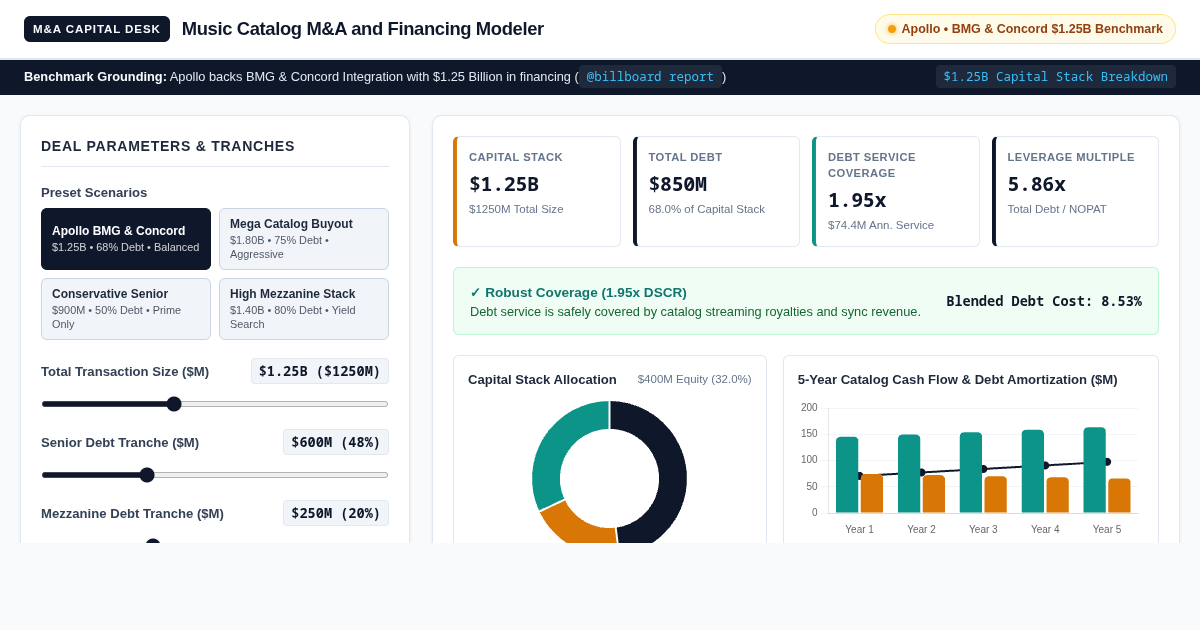Click the Robust Coverage status banner
The height and width of the screenshot is (630, 1200).
(x=806, y=301)
